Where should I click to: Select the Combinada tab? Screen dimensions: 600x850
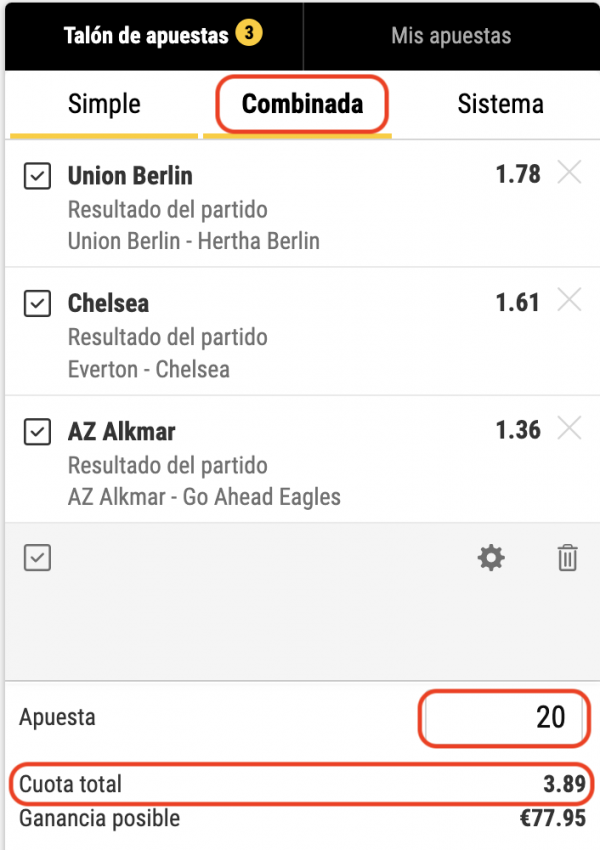click(x=302, y=104)
